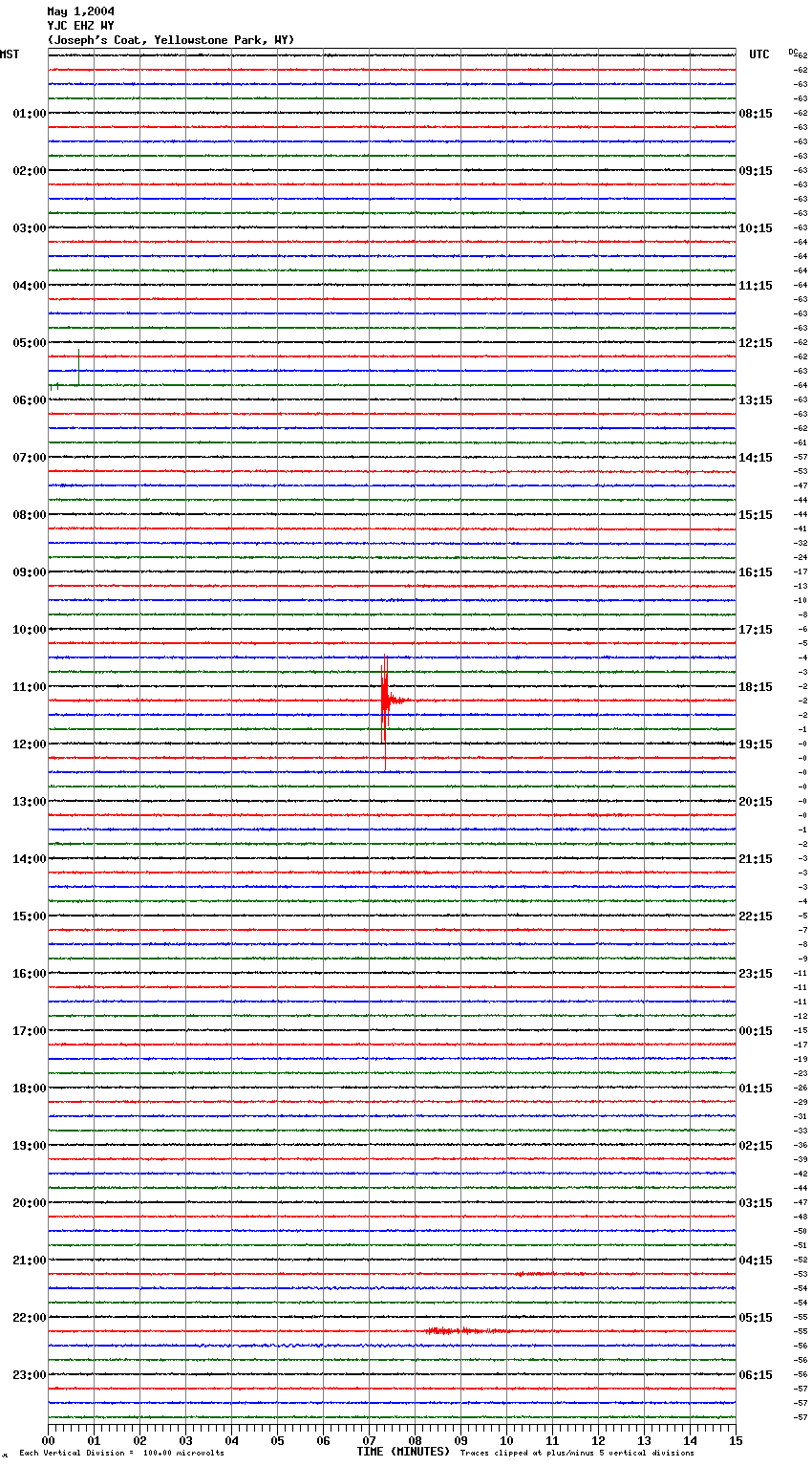Click the "08:00" MST time label
This screenshot has height=1466, width=812.
[x=30, y=515]
